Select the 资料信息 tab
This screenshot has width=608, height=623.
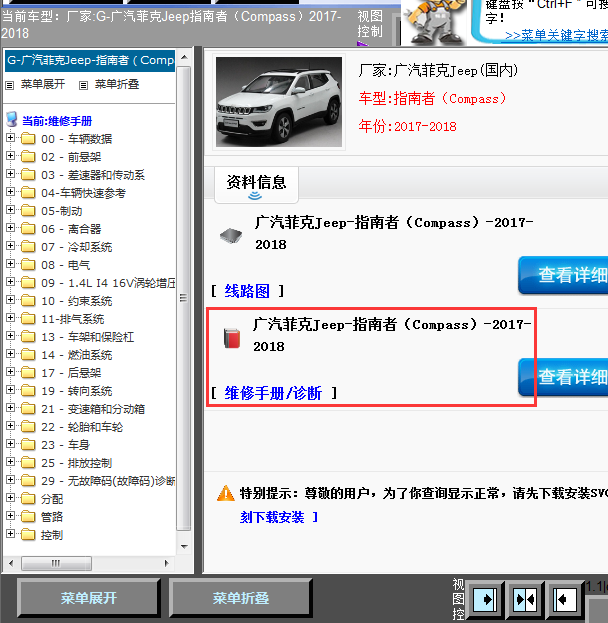[x=257, y=182]
